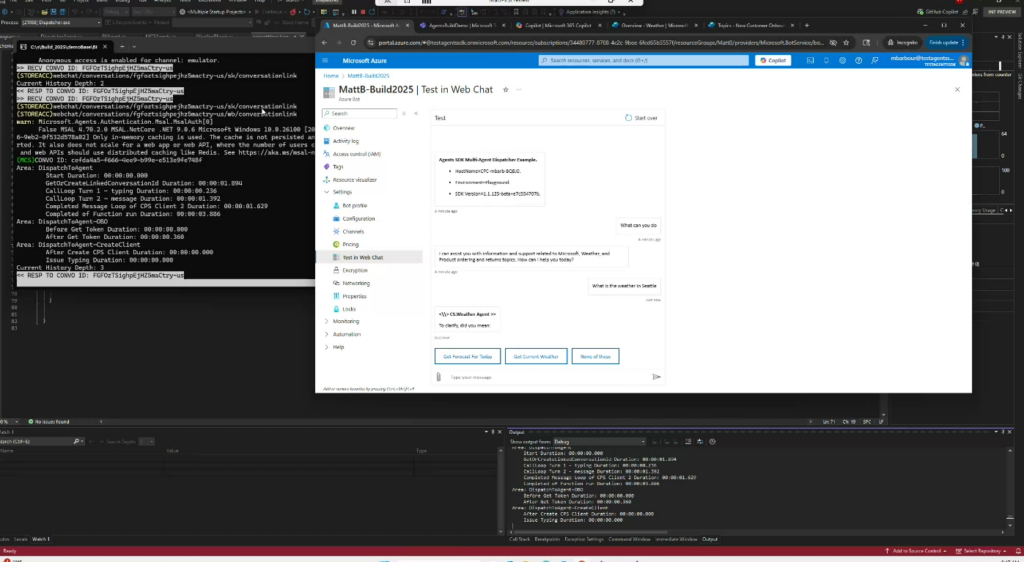Click the send message arrow icon

[x=656, y=377]
